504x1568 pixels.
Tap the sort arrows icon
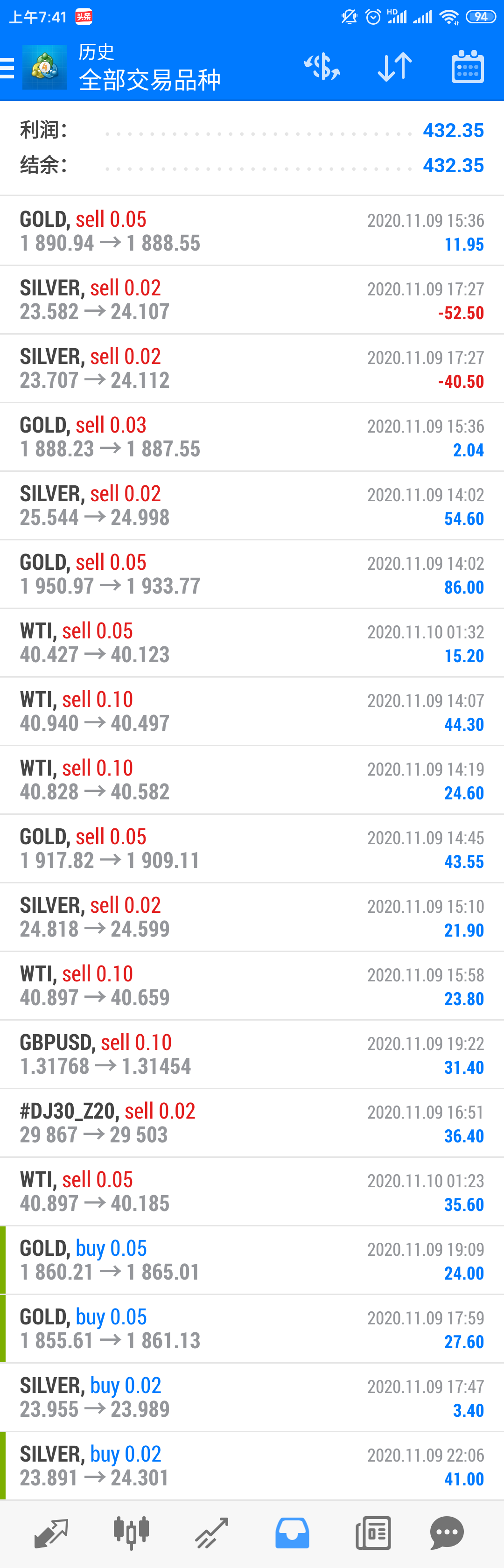tap(394, 67)
